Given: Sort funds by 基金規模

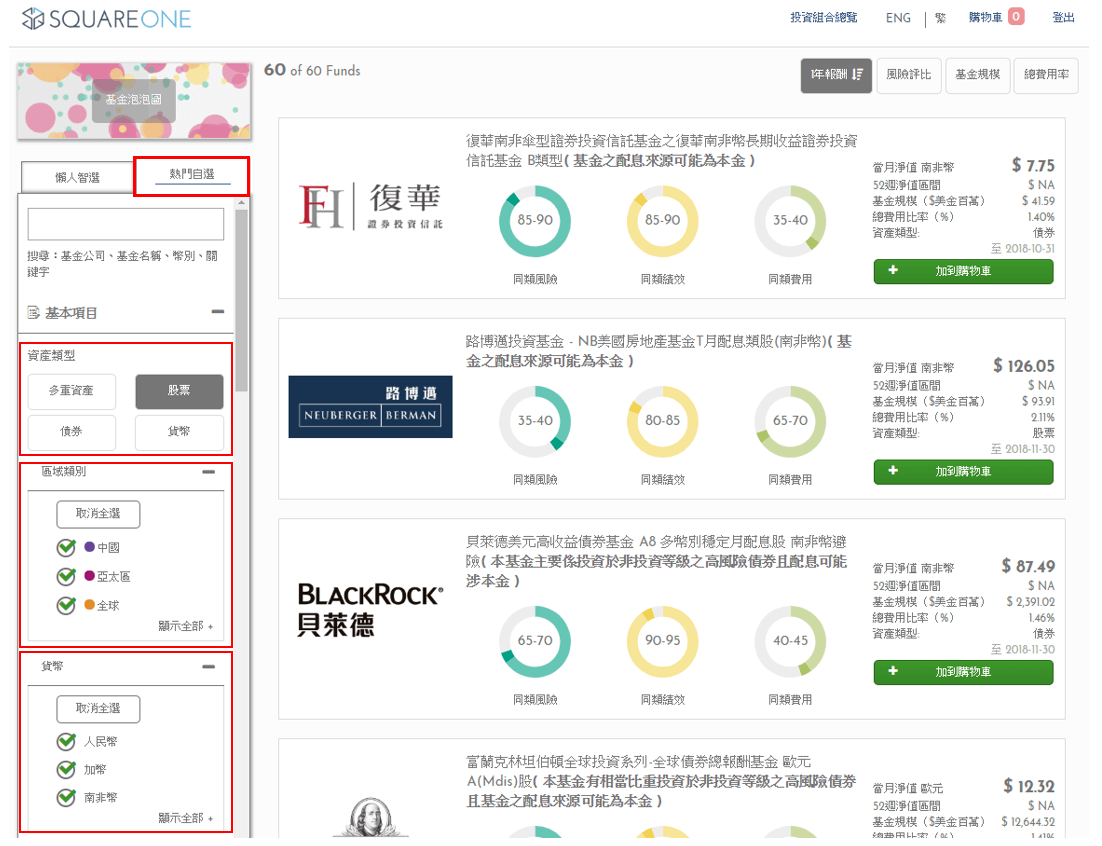Looking at the screenshot, I should pyautogui.click(x=978, y=75).
